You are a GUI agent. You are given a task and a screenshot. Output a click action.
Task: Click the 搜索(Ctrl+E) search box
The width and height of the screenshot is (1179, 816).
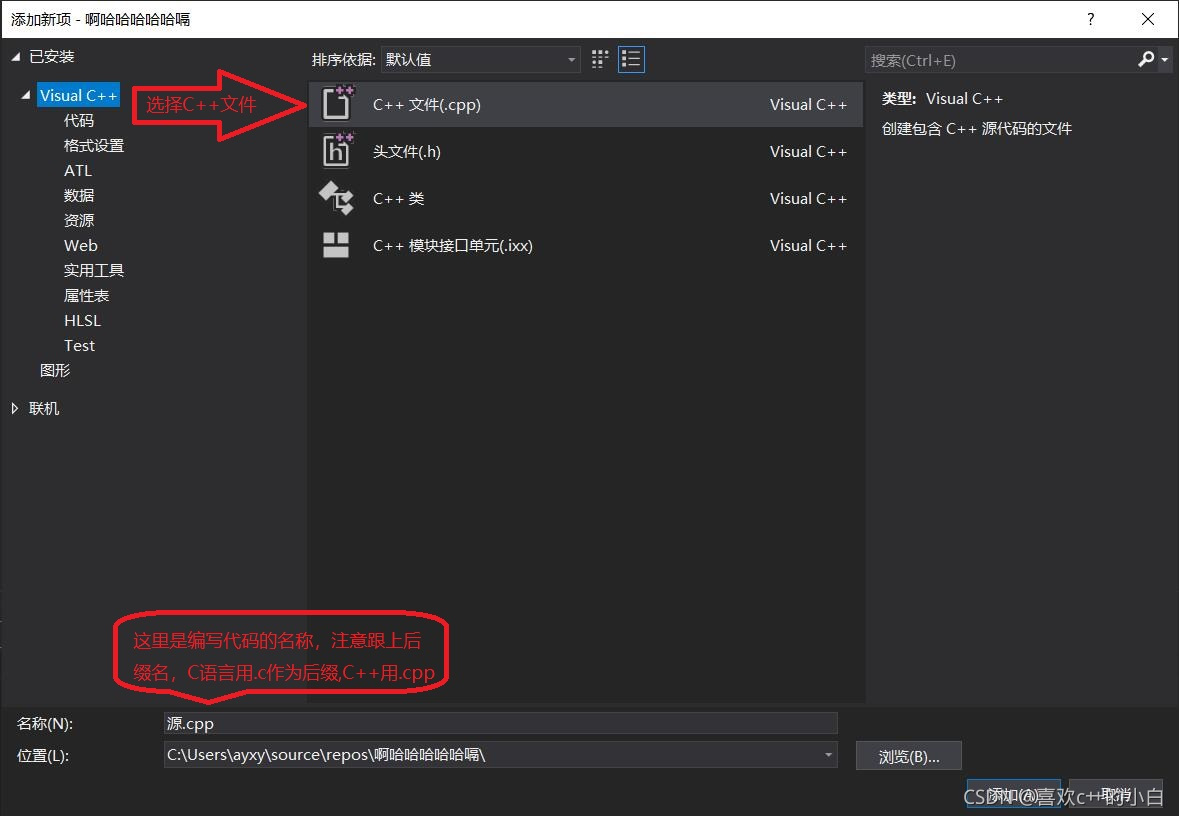point(1000,59)
